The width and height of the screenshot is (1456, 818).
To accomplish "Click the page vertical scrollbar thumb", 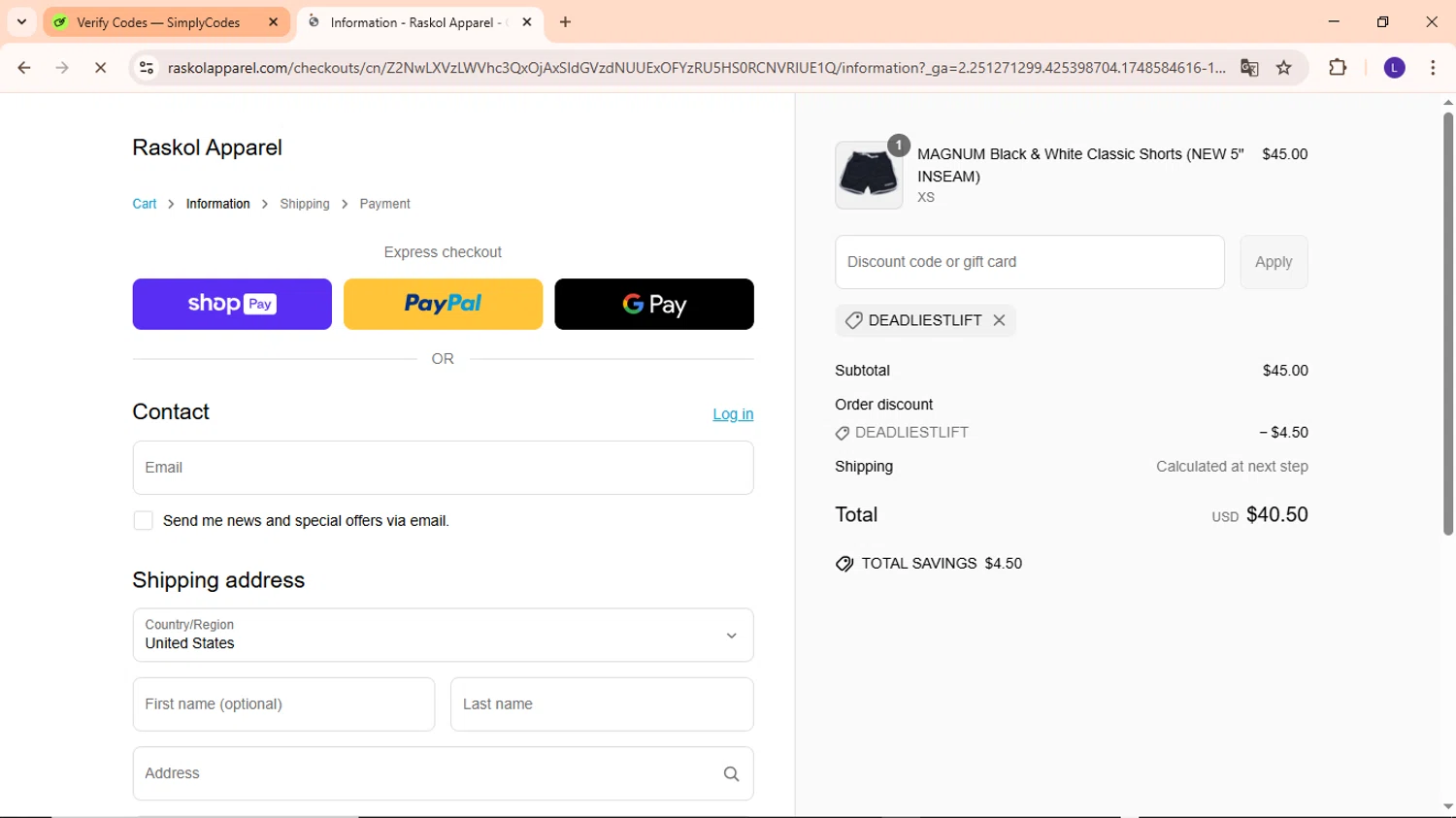I will point(1448,324).
